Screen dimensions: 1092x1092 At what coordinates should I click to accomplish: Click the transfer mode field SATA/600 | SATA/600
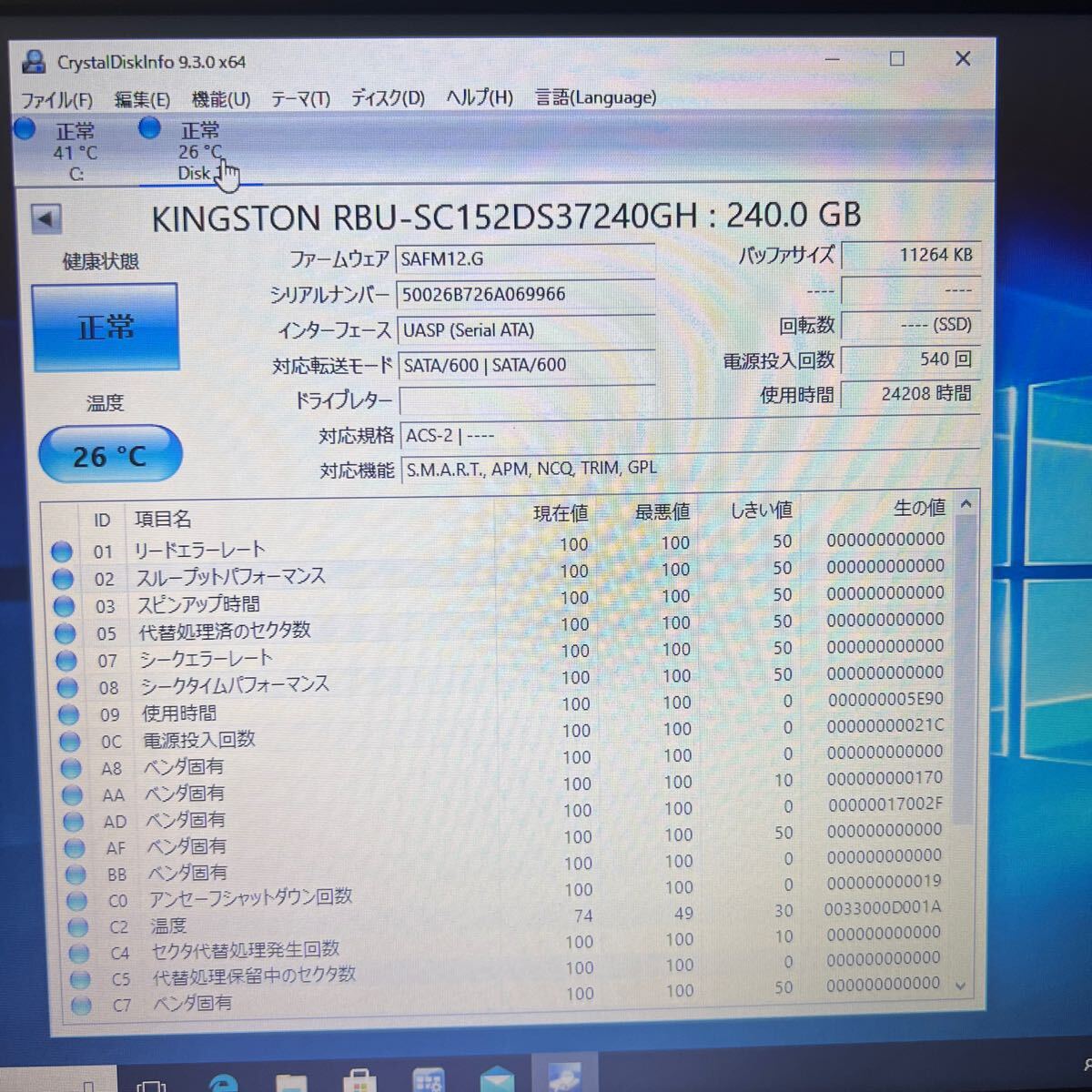[x=525, y=365]
